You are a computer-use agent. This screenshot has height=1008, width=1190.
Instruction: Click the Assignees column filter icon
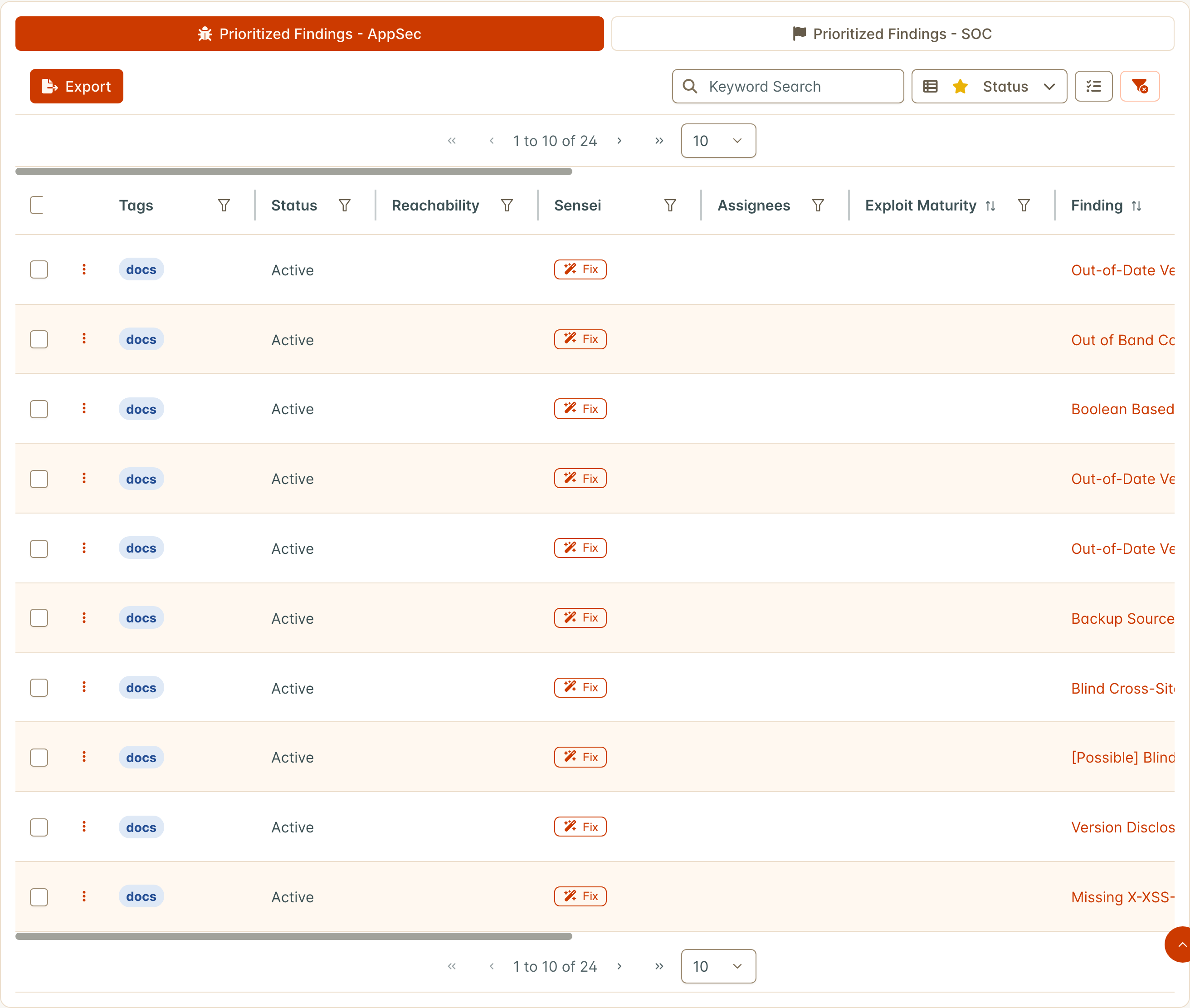pyautogui.click(x=818, y=205)
